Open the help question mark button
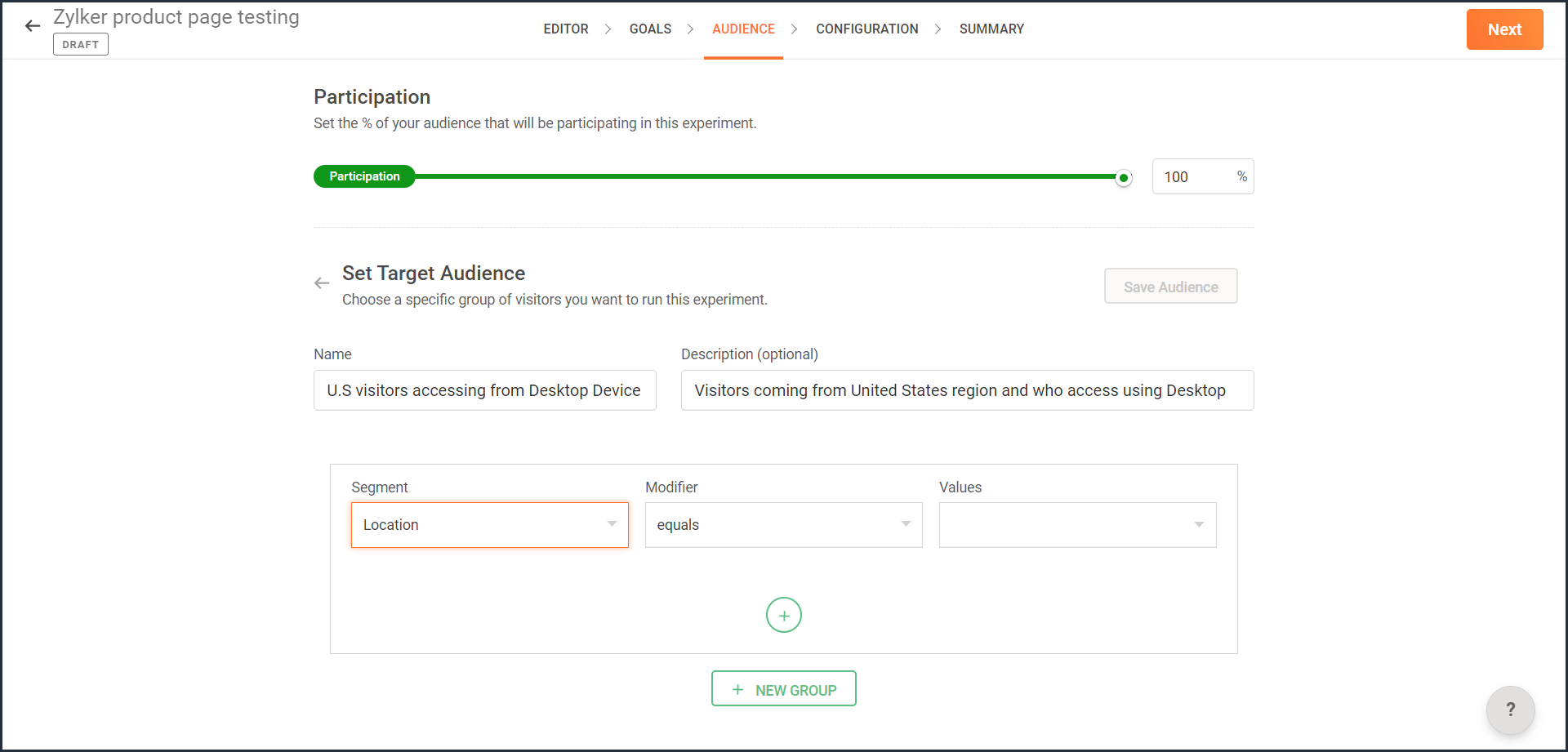 pyautogui.click(x=1510, y=710)
